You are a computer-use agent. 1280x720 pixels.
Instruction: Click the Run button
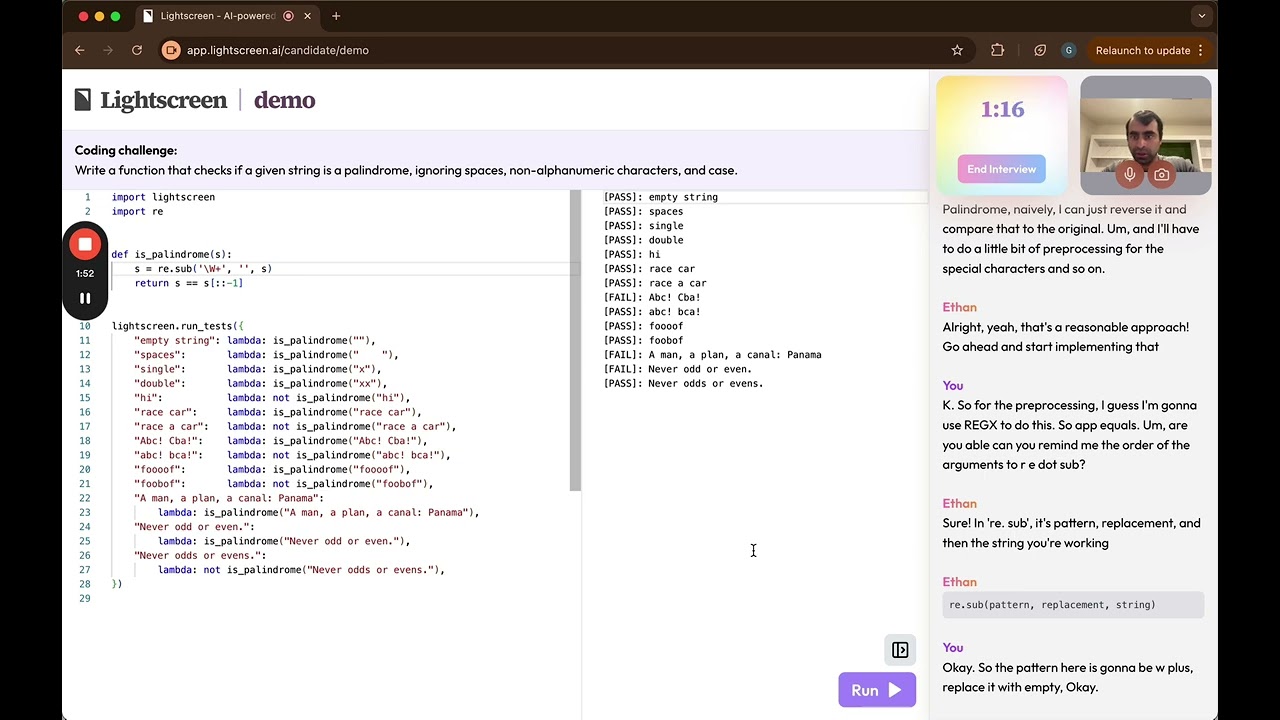coord(877,690)
